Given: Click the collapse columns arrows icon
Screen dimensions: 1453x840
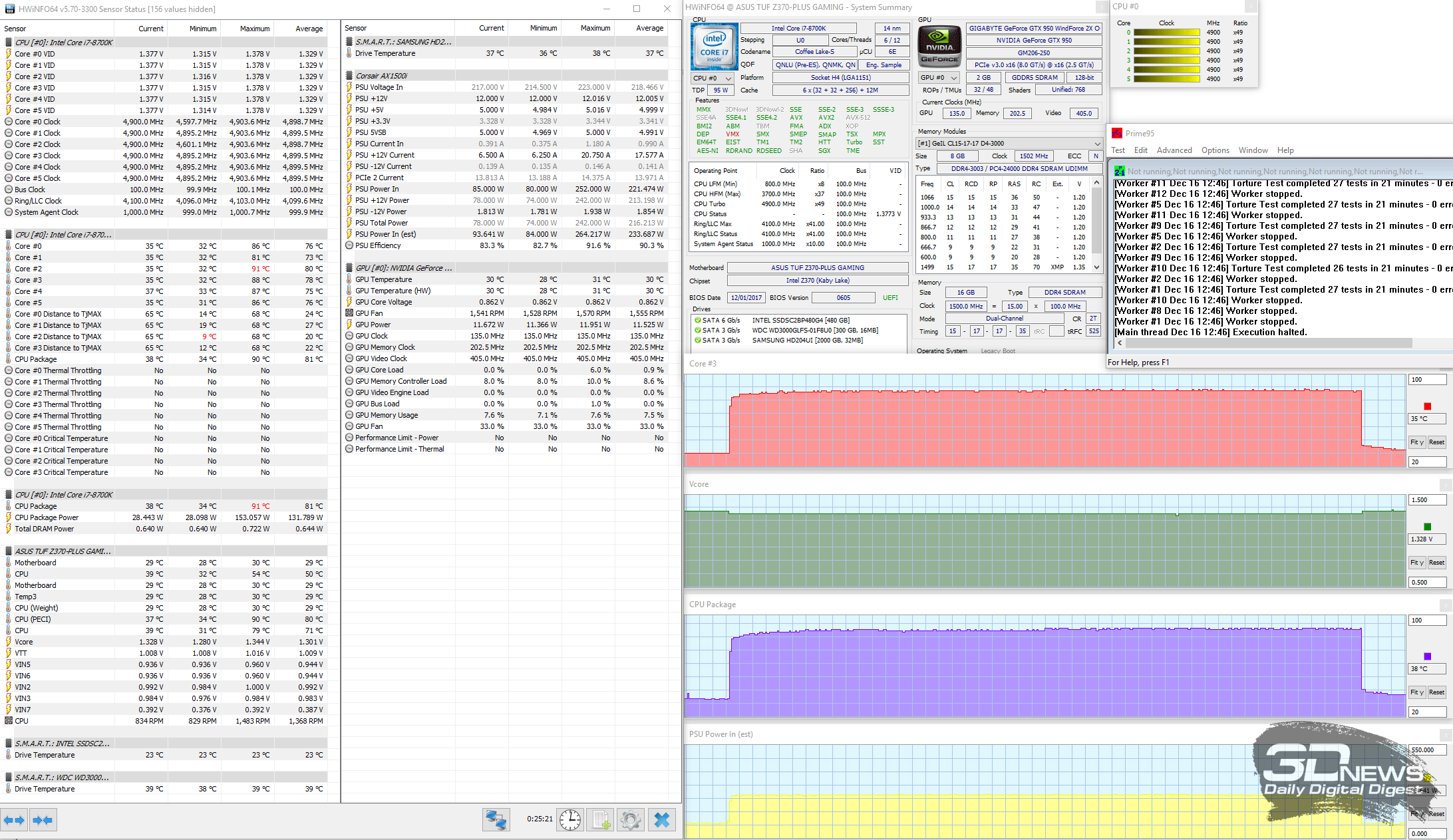Looking at the screenshot, I should 43,820.
